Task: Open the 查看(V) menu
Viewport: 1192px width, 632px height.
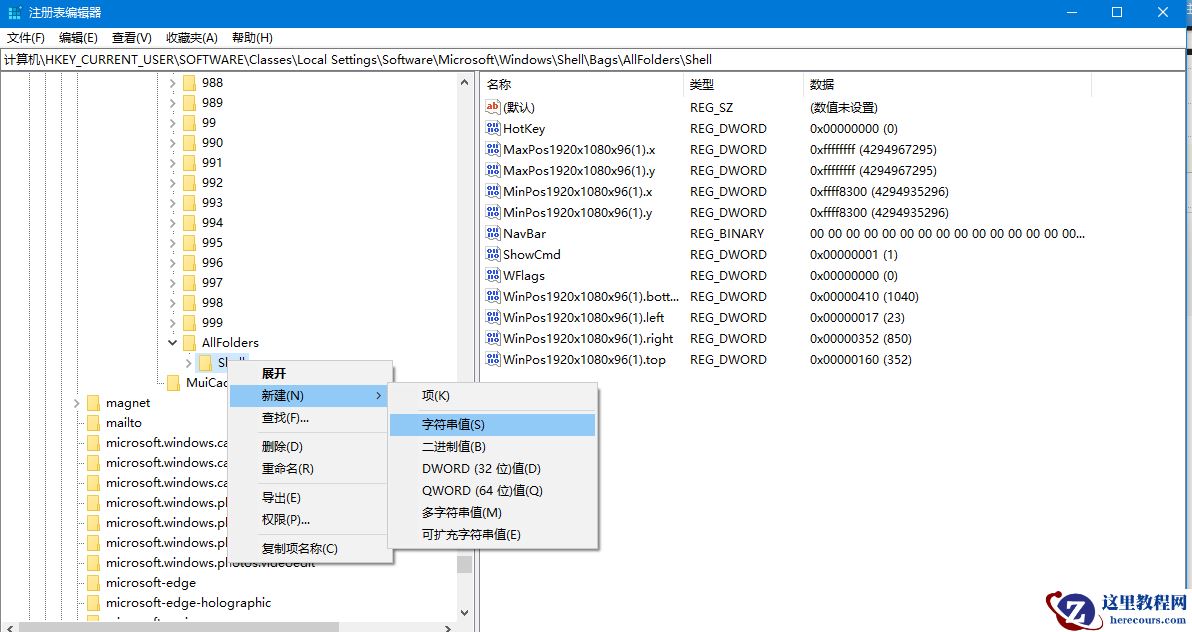Action: tap(130, 37)
